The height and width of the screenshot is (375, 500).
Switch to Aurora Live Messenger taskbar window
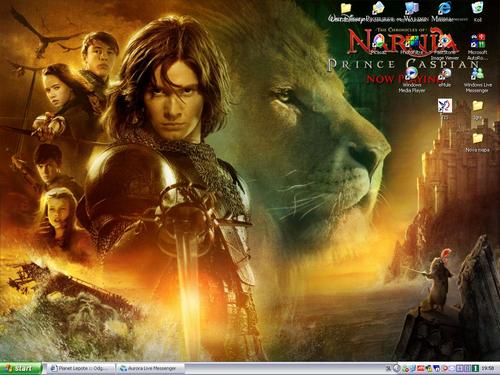(151, 368)
